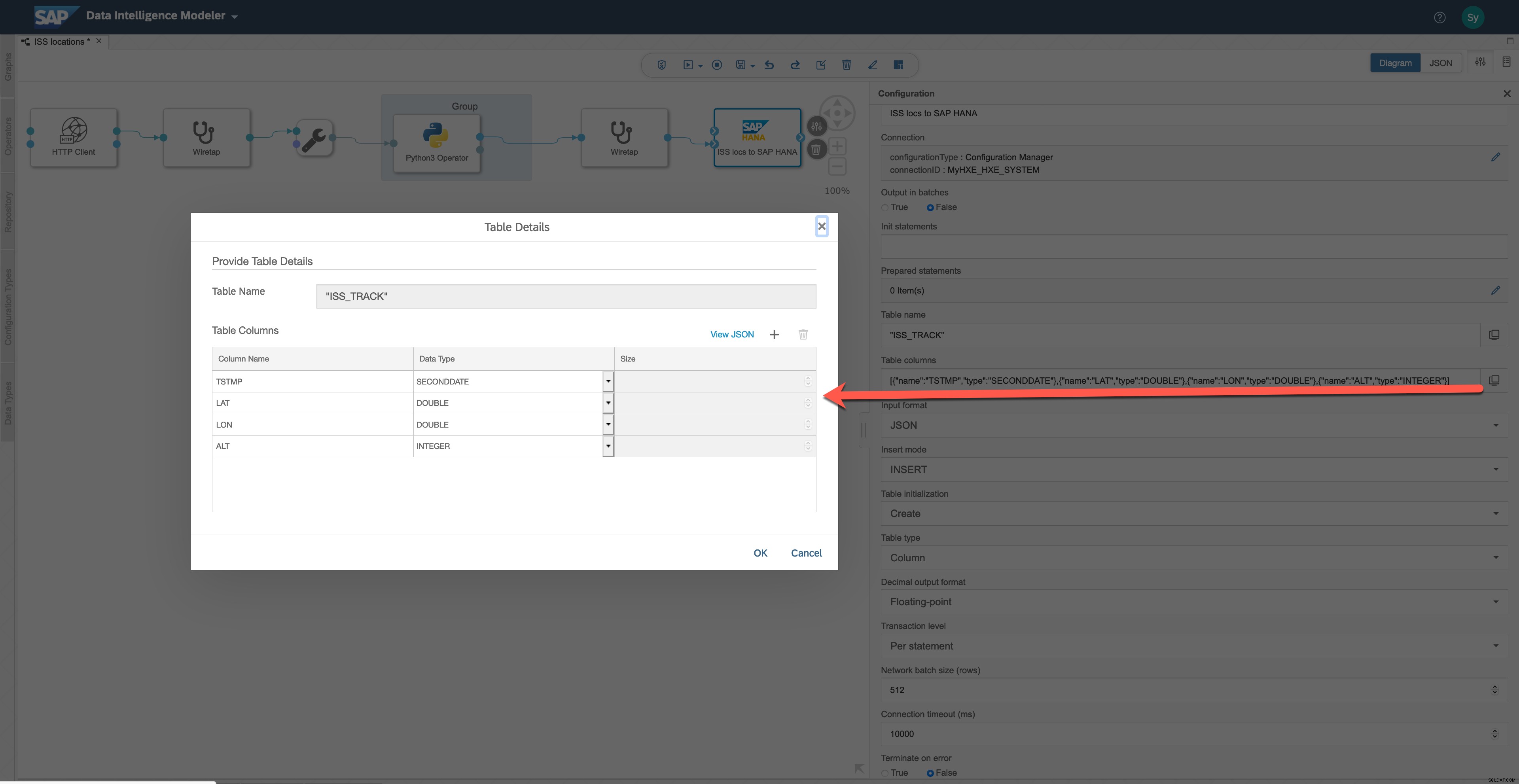Click the TSTMP size stepper
This screenshot has height=784, width=1519.
[808, 381]
